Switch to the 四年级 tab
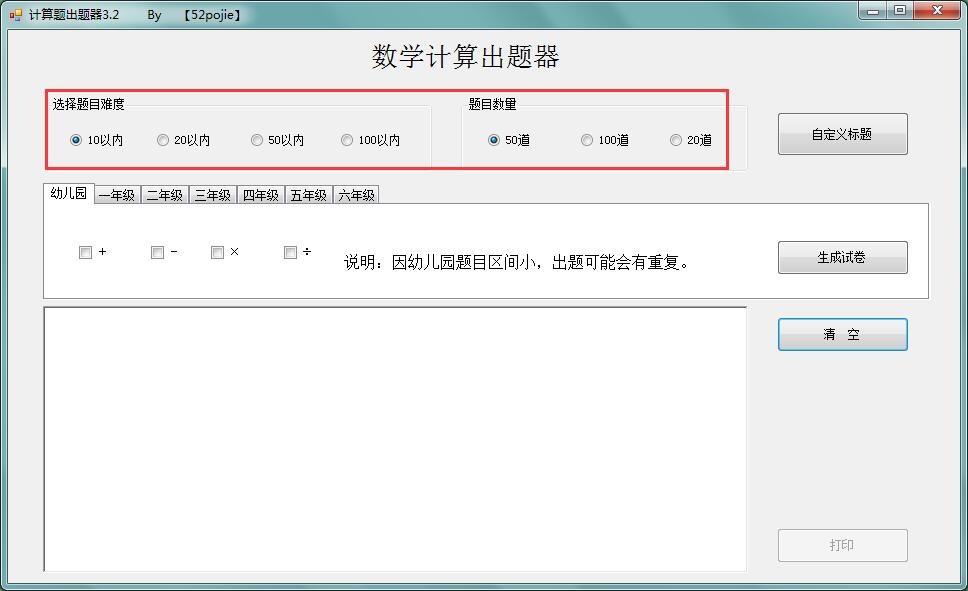 point(261,195)
